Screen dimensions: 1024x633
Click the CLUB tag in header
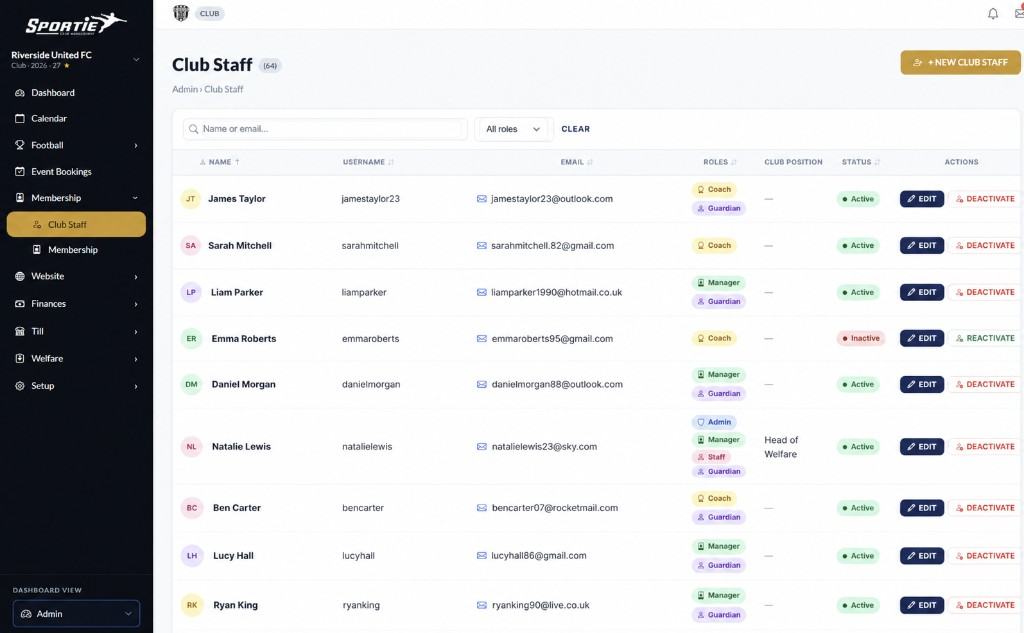pos(210,14)
